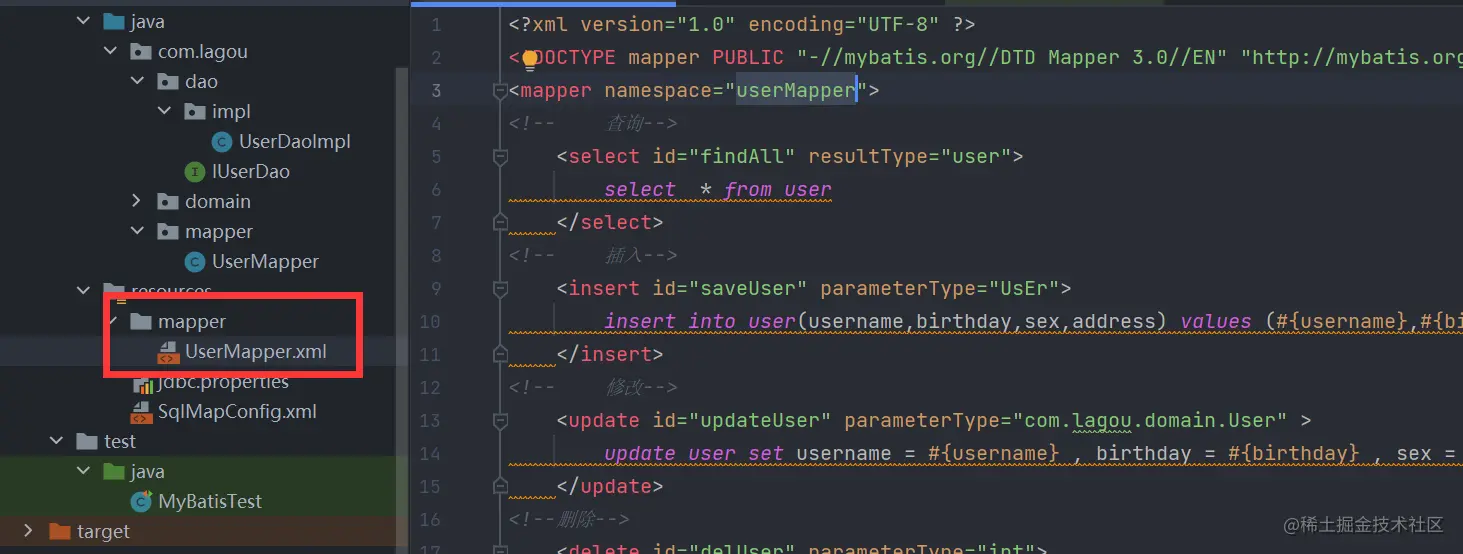
Task: Click the xml version declaration line
Action: click(742, 25)
